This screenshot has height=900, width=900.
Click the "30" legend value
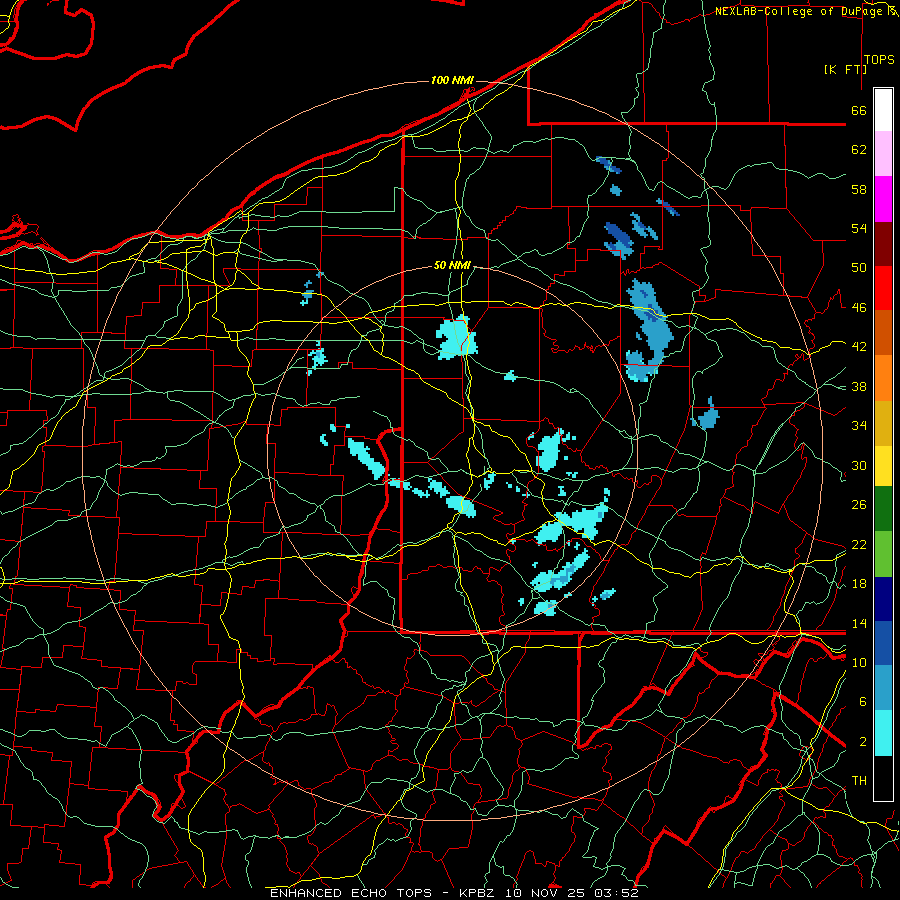point(859,465)
